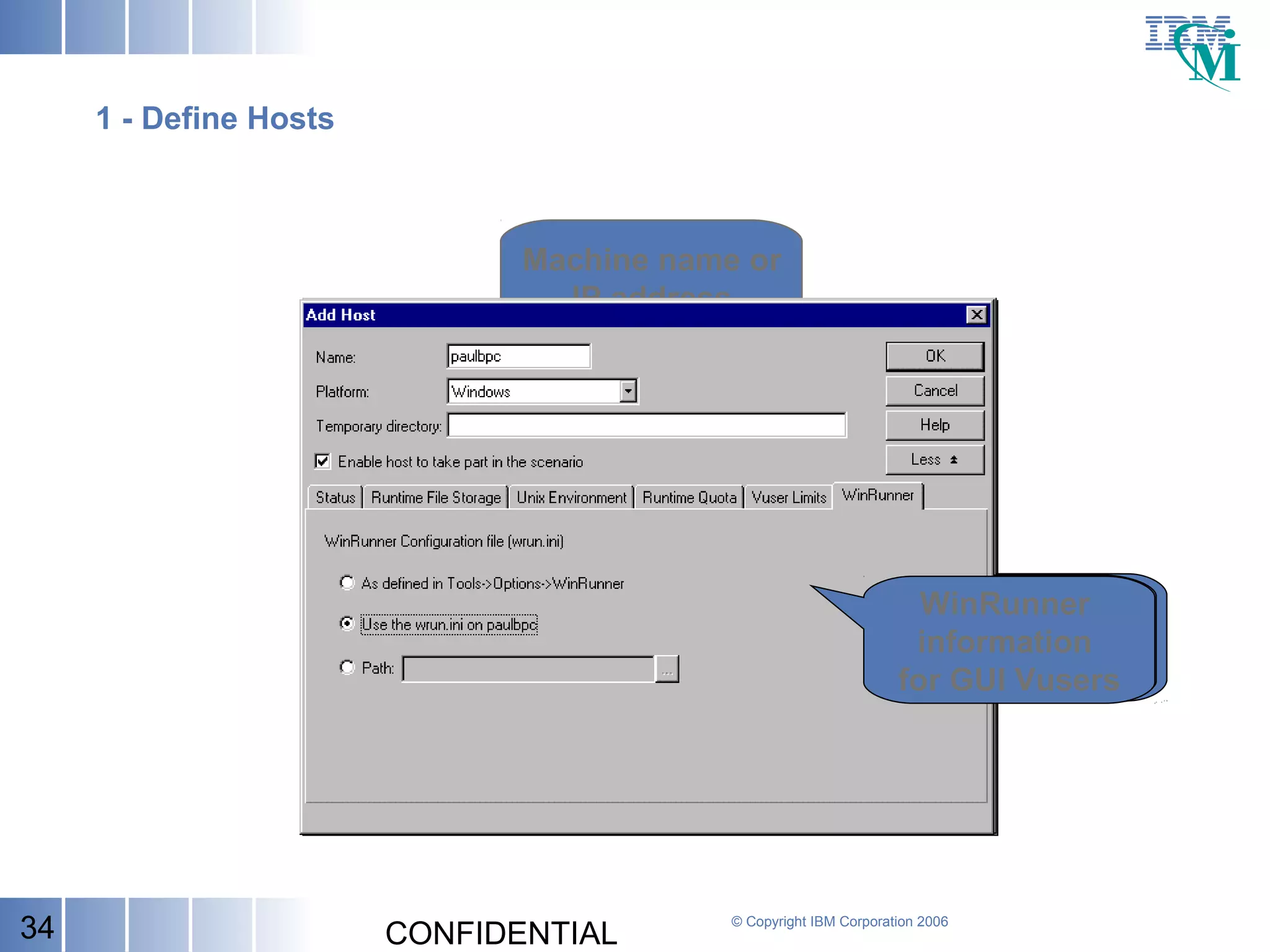The width and height of the screenshot is (1270, 952).
Task: Click the Name input field
Action: click(518, 356)
